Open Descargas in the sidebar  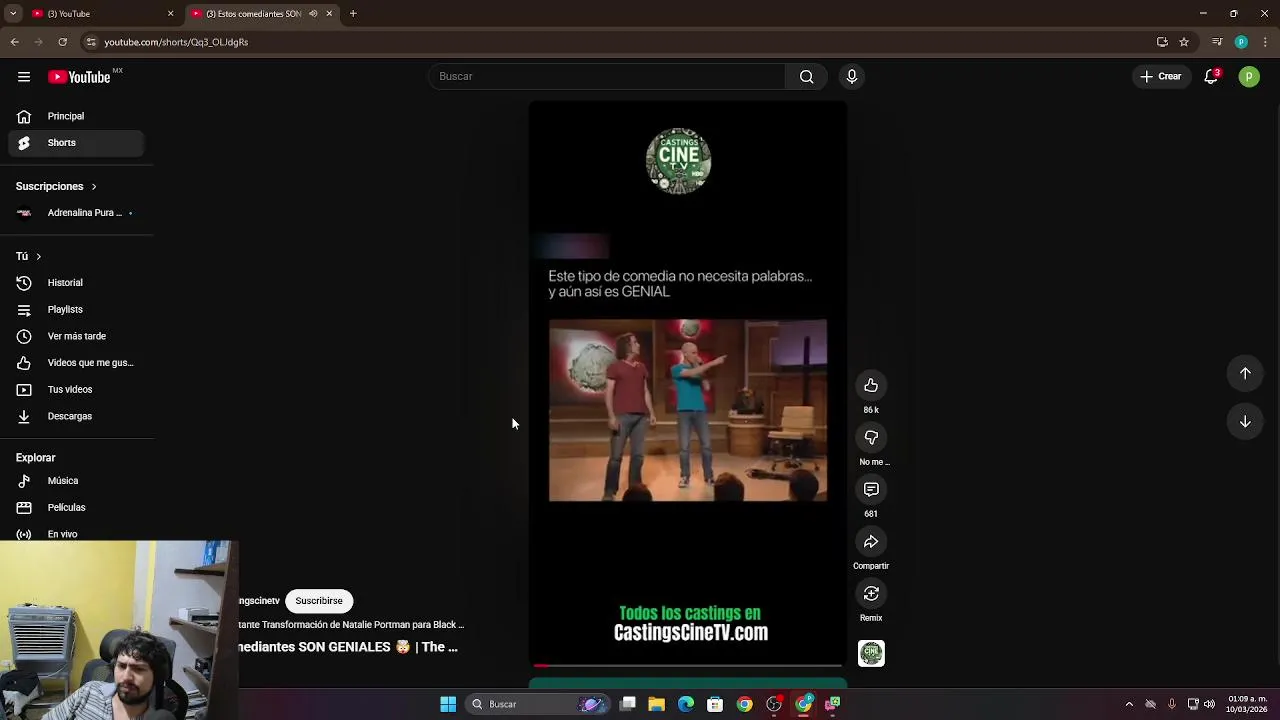pyautogui.click(x=76, y=416)
